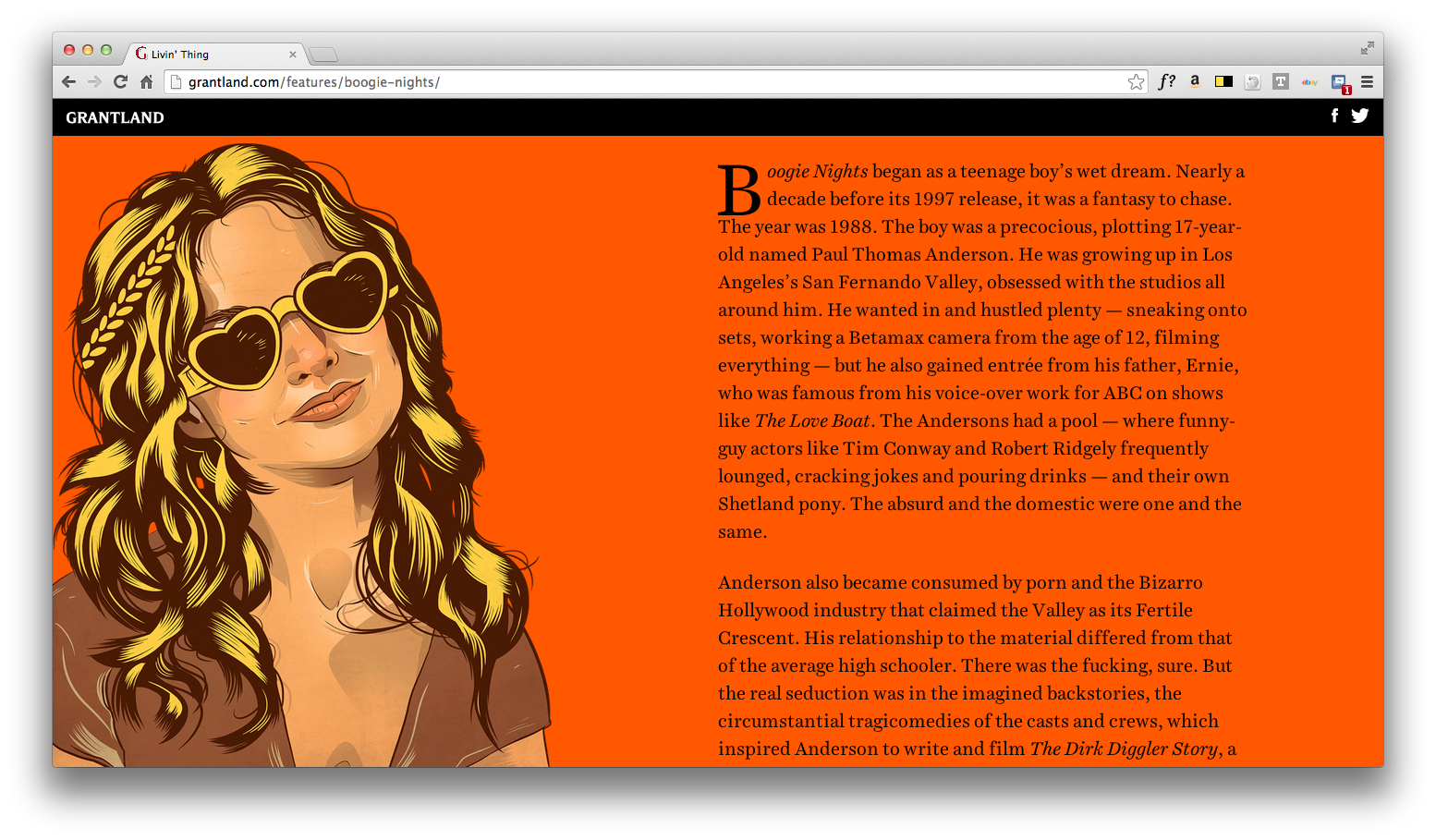Open a new browser tab
This screenshot has height=840, width=1436.
[322, 55]
